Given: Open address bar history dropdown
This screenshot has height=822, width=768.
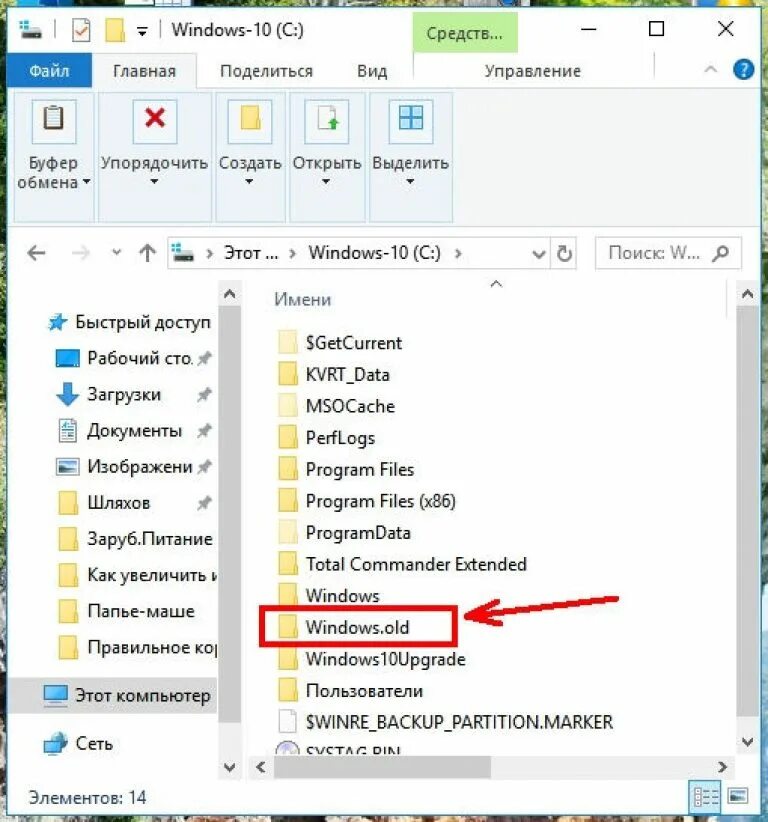Looking at the screenshot, I should coord(538,254).
